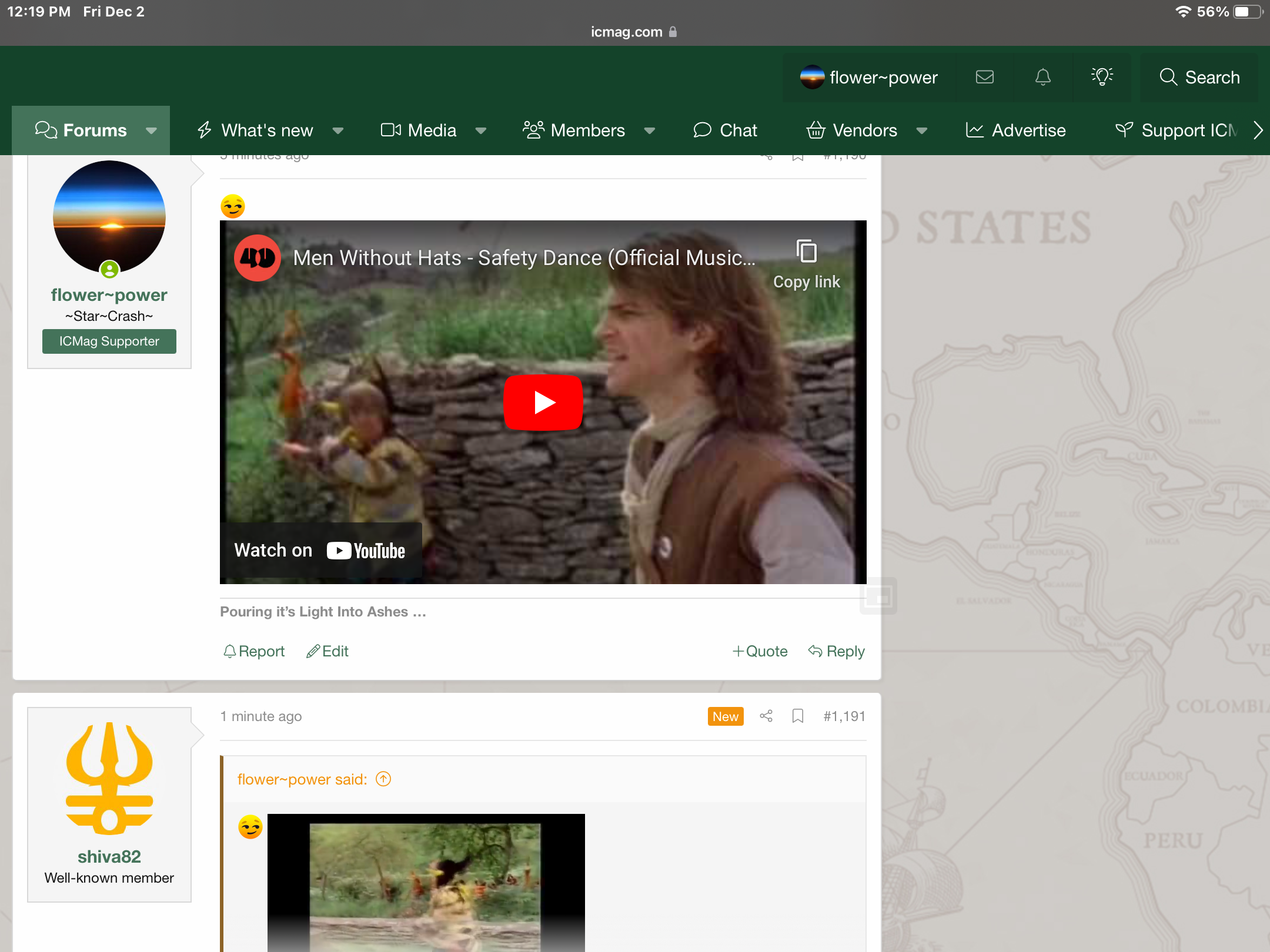1270x952 pixels.
Task: Expand the What's new dropdown arrow
Action: click(x=337, y=130)
